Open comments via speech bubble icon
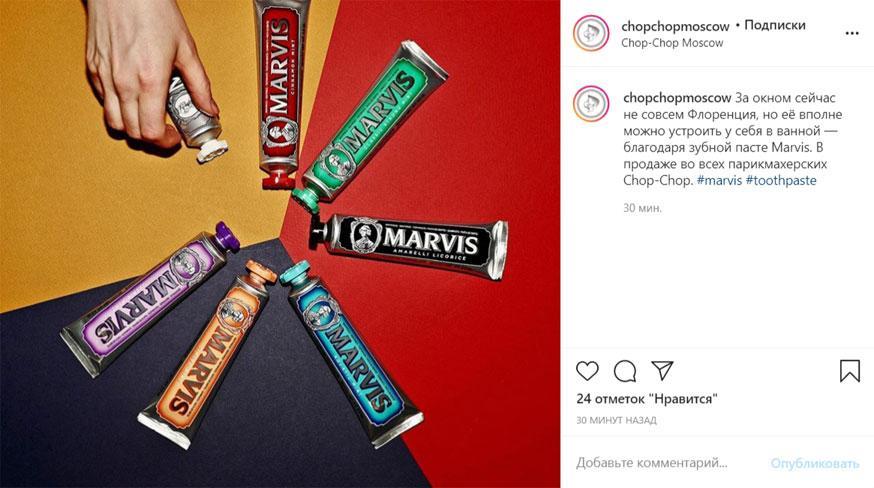The image size is (874, 488). [625, 371]
